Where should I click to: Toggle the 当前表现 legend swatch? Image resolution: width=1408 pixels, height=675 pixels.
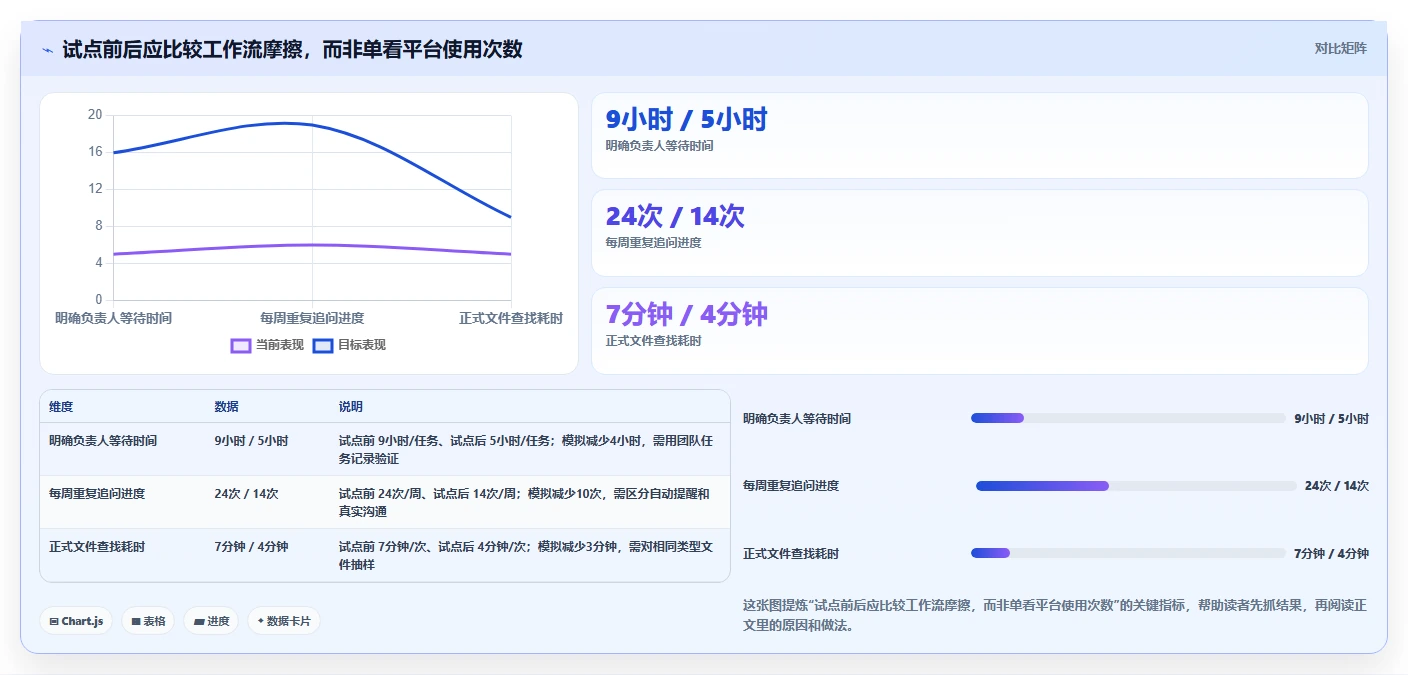(x=241, y=345)
